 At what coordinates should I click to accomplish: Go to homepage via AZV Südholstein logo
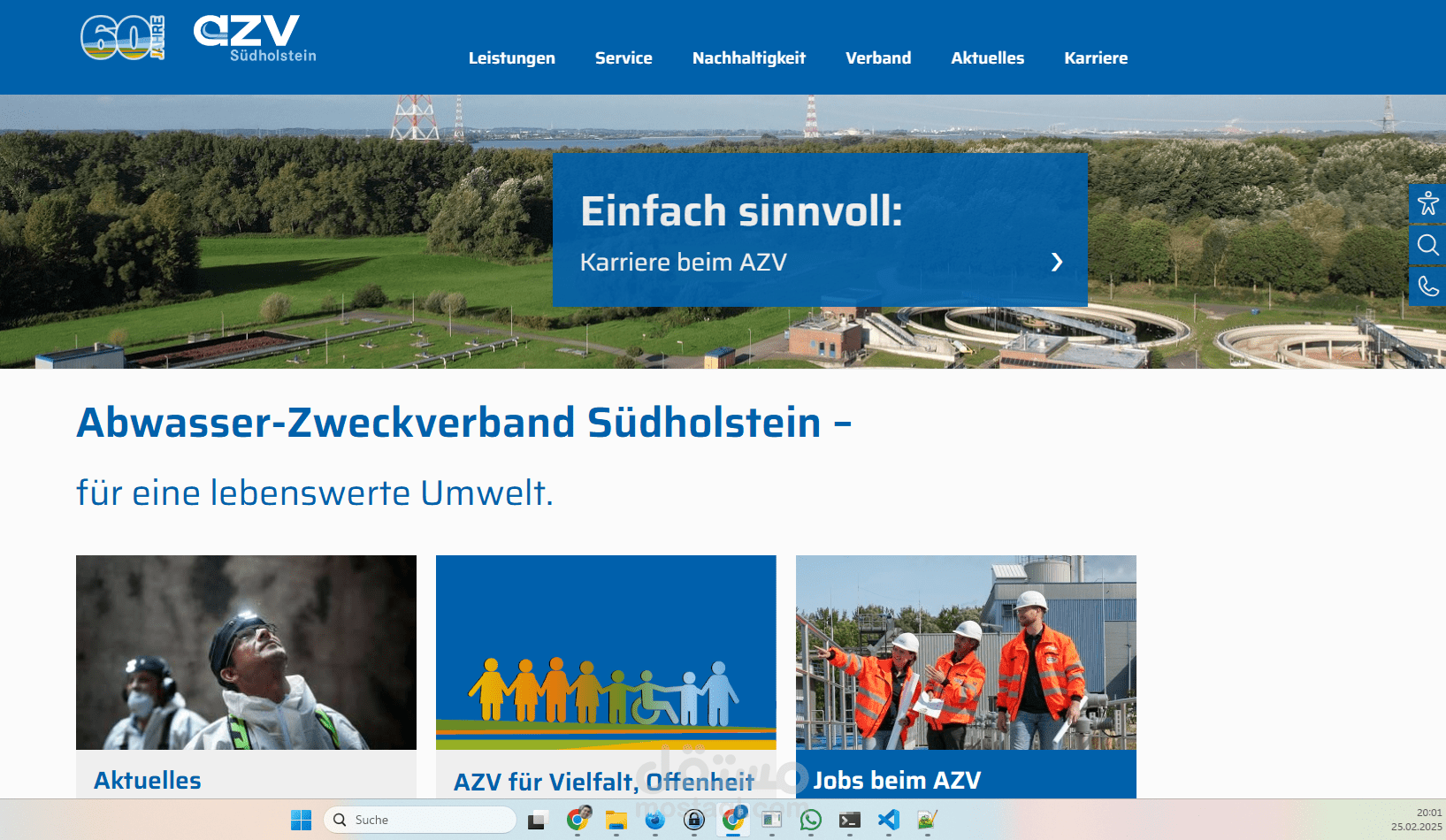(x=255, y=39)
